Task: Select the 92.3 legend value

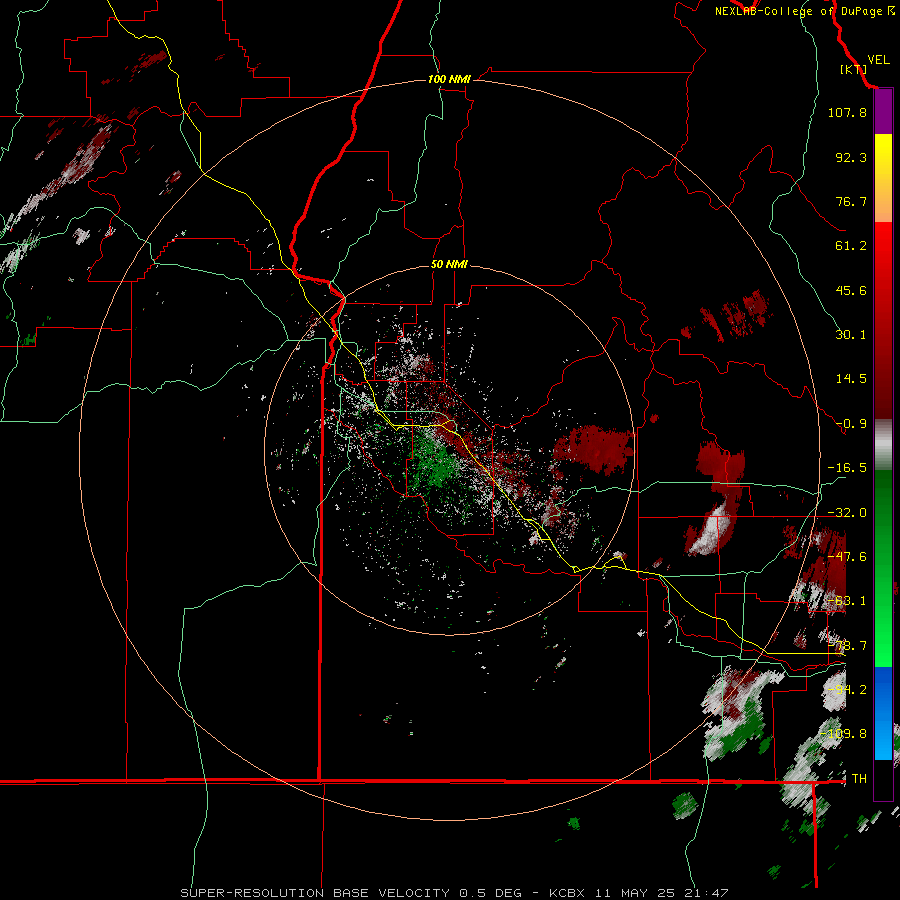Action: [851, 157]
